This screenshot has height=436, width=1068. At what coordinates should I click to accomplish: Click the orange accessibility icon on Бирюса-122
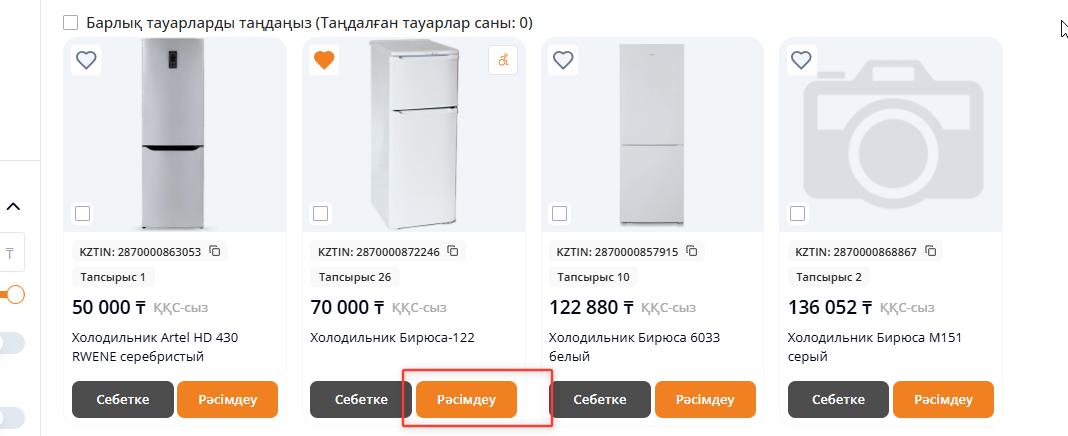(503, 60)
